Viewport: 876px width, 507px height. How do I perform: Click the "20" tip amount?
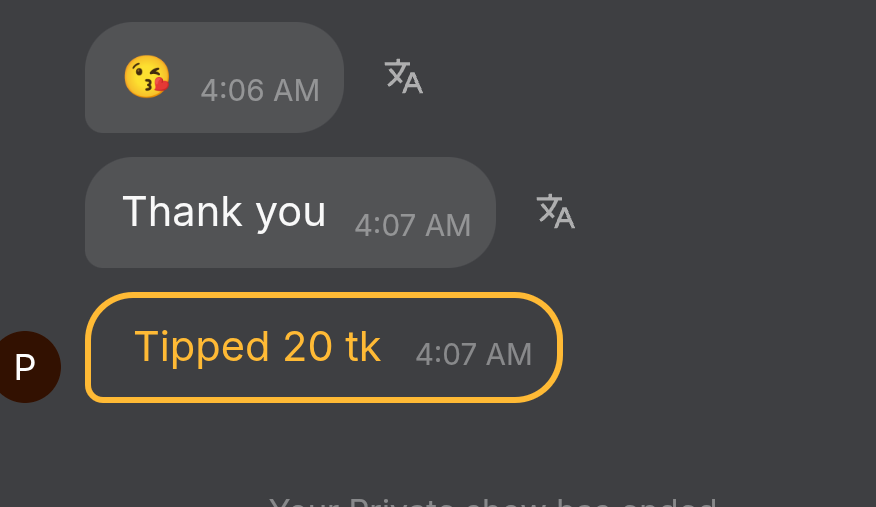[308, 347]
